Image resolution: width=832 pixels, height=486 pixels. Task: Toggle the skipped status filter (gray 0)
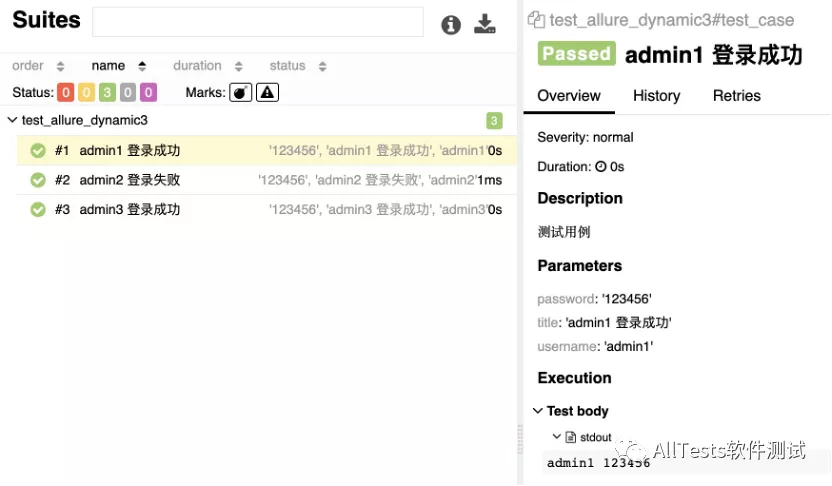point(128,92)
